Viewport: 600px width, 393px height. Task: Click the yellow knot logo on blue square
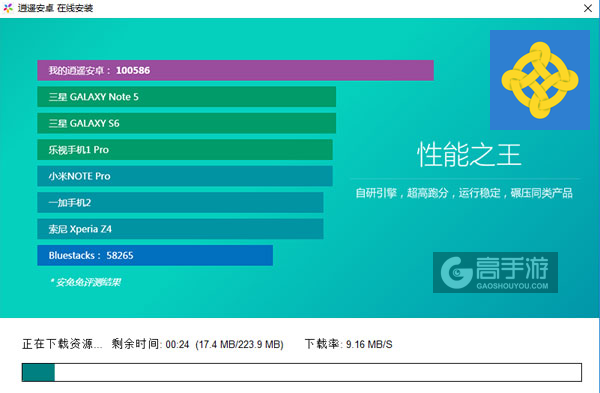540,80
